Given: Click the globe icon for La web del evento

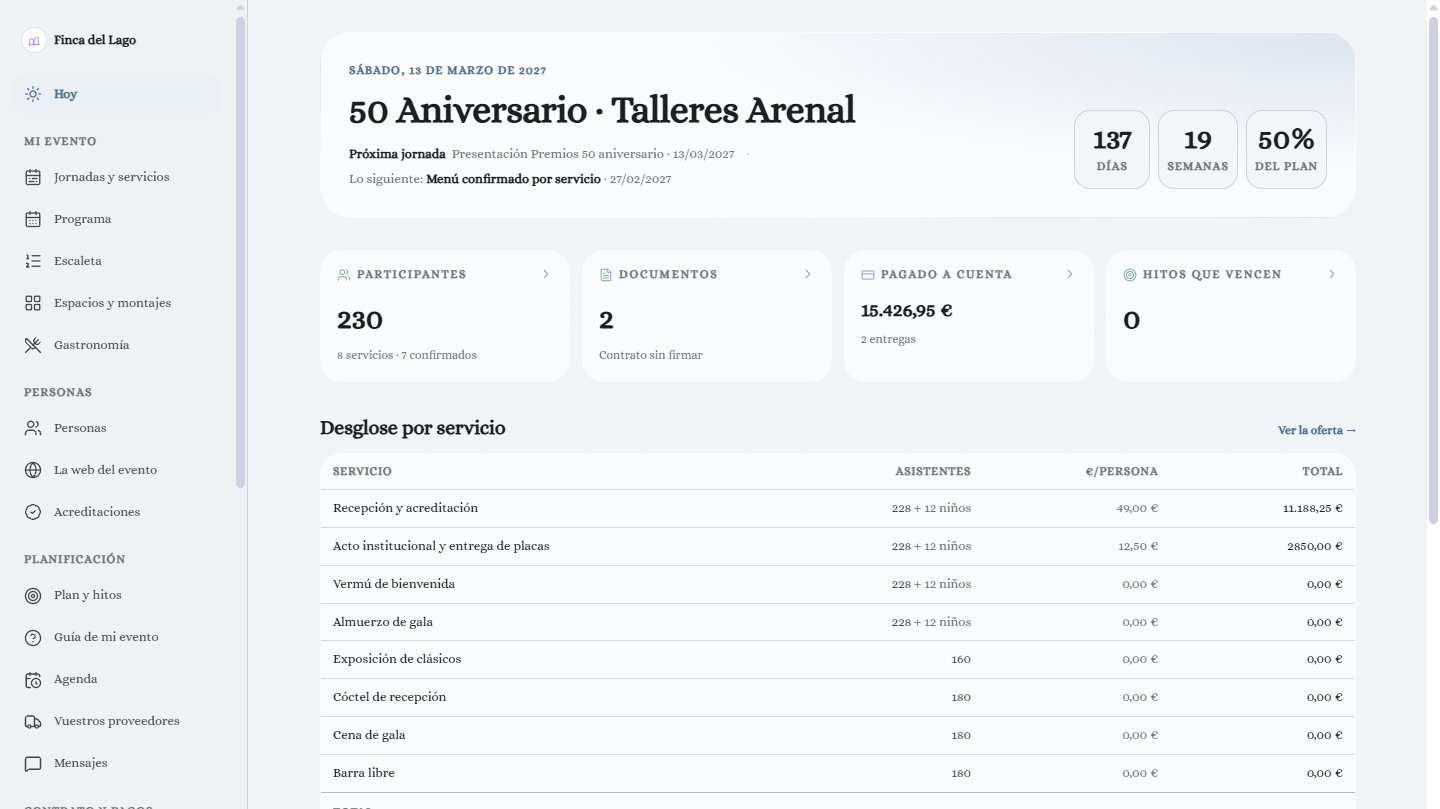Looking at the screenshot, I should (33, 470).
